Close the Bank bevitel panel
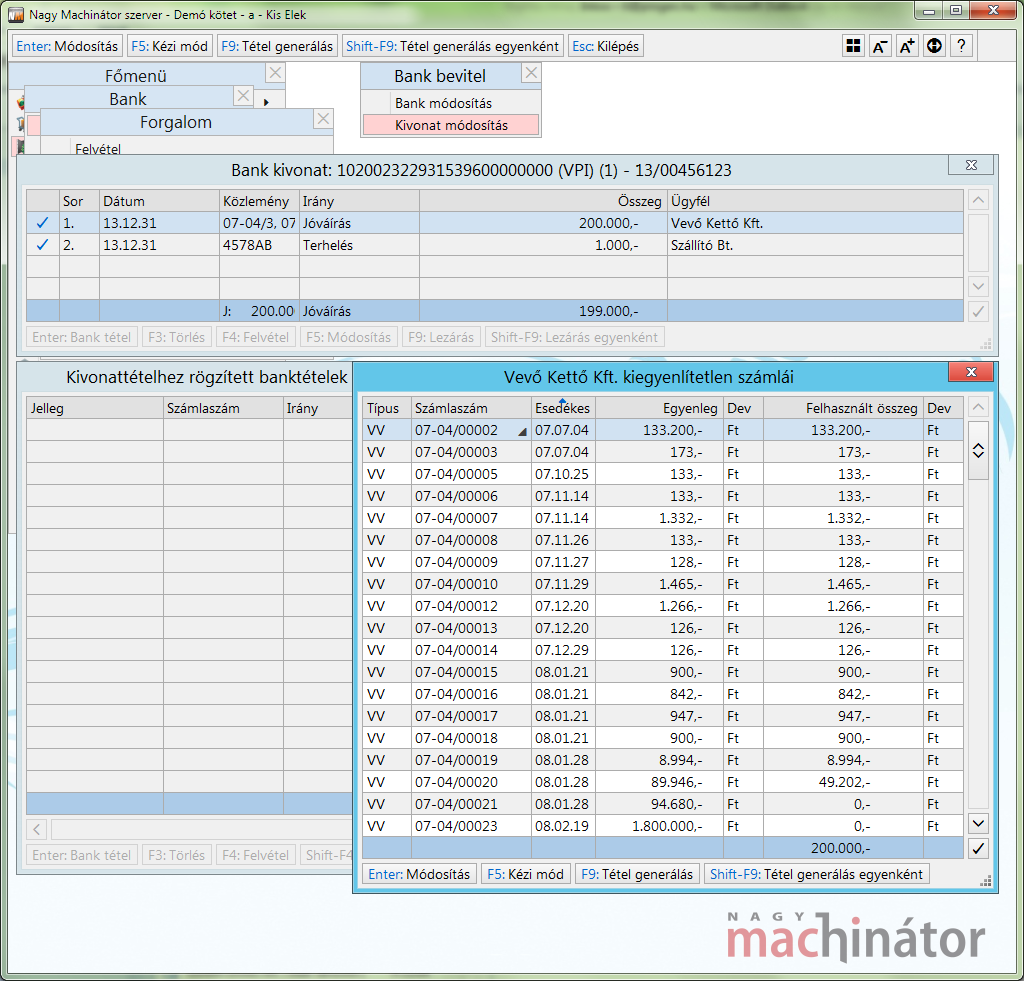Image resolution: width=1024 pixels, height=981 pixels. [x=531, y=73]
